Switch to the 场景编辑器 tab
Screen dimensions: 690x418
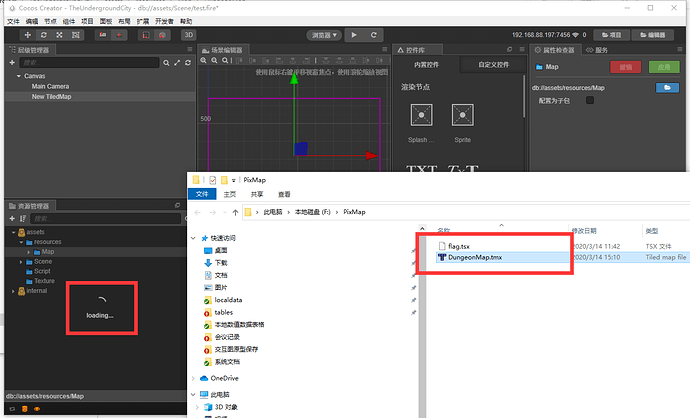[223, 50]
